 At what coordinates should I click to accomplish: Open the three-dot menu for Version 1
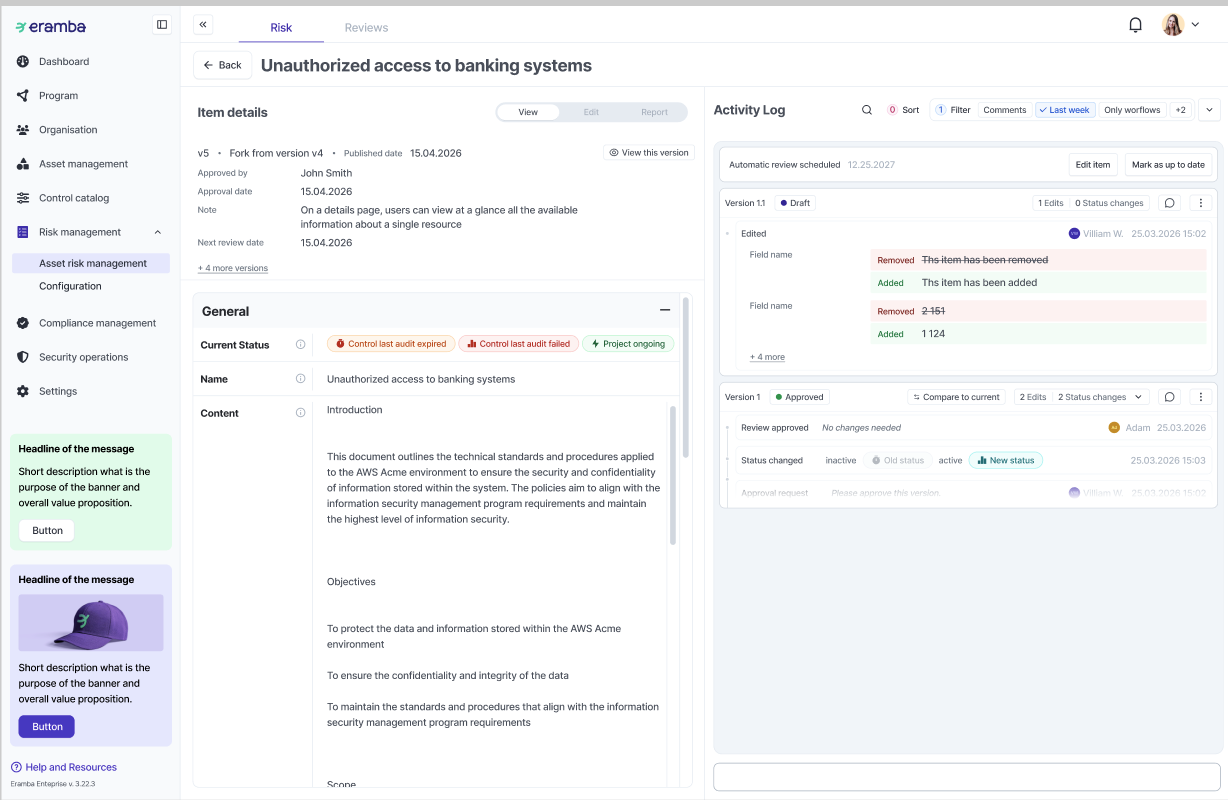coord(1201,397)
